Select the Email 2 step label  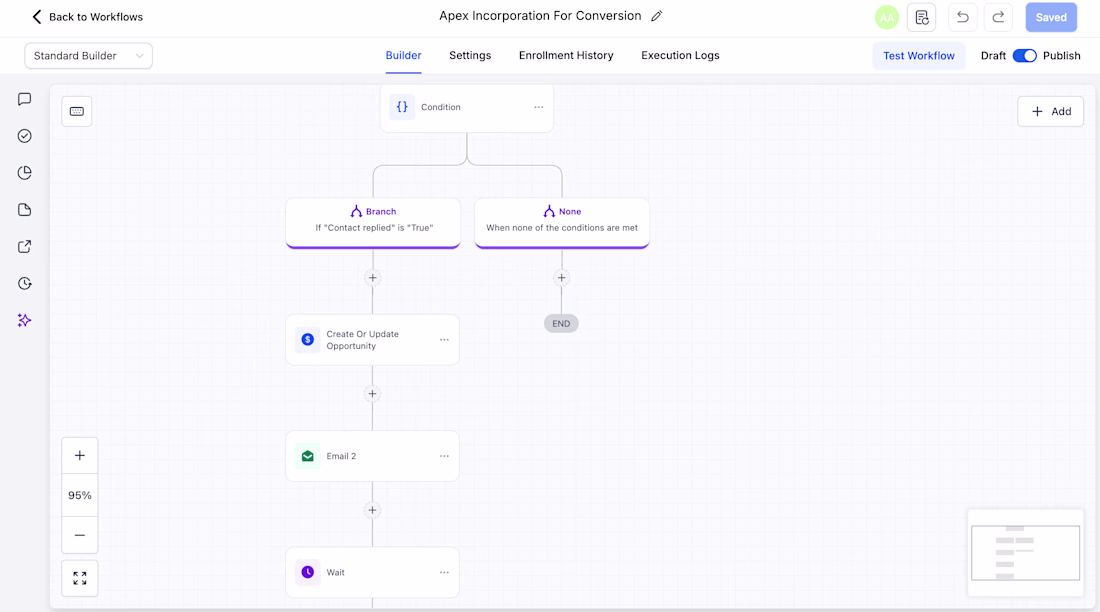pyautogui.click(x=341, y=456)
